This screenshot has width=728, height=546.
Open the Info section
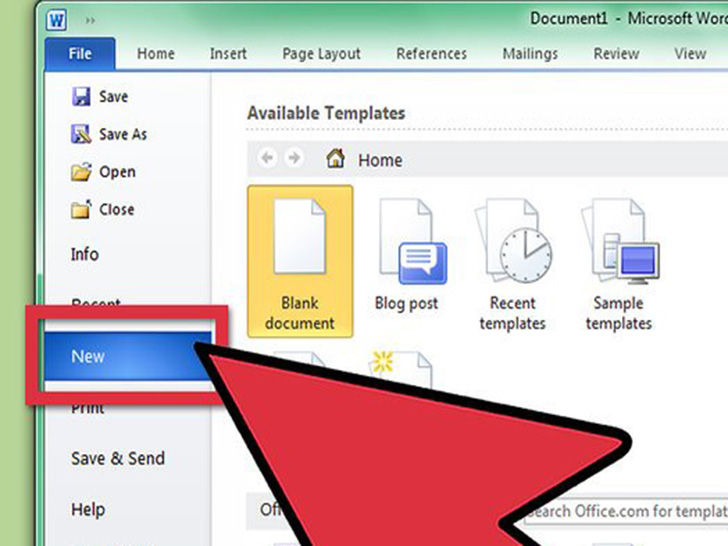pos(84,254)
